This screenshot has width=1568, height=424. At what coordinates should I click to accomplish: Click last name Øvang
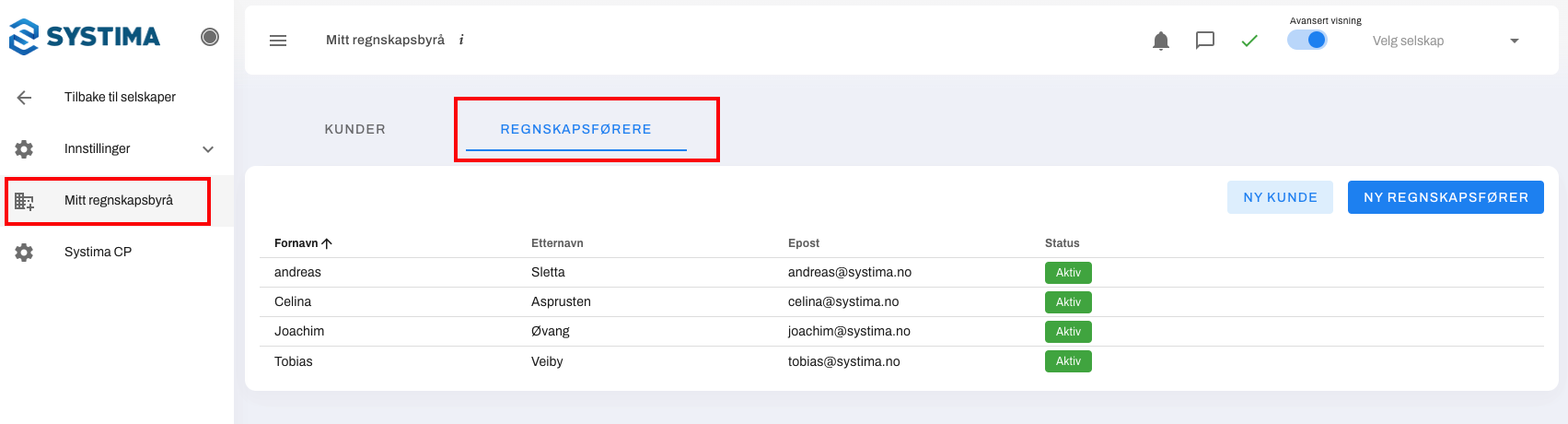tap(551, 331)
